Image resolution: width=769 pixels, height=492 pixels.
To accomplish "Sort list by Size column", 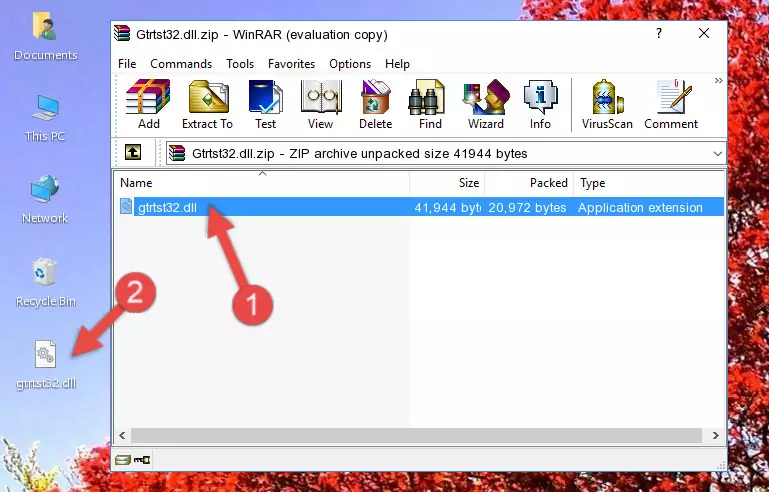I will 447,183.
